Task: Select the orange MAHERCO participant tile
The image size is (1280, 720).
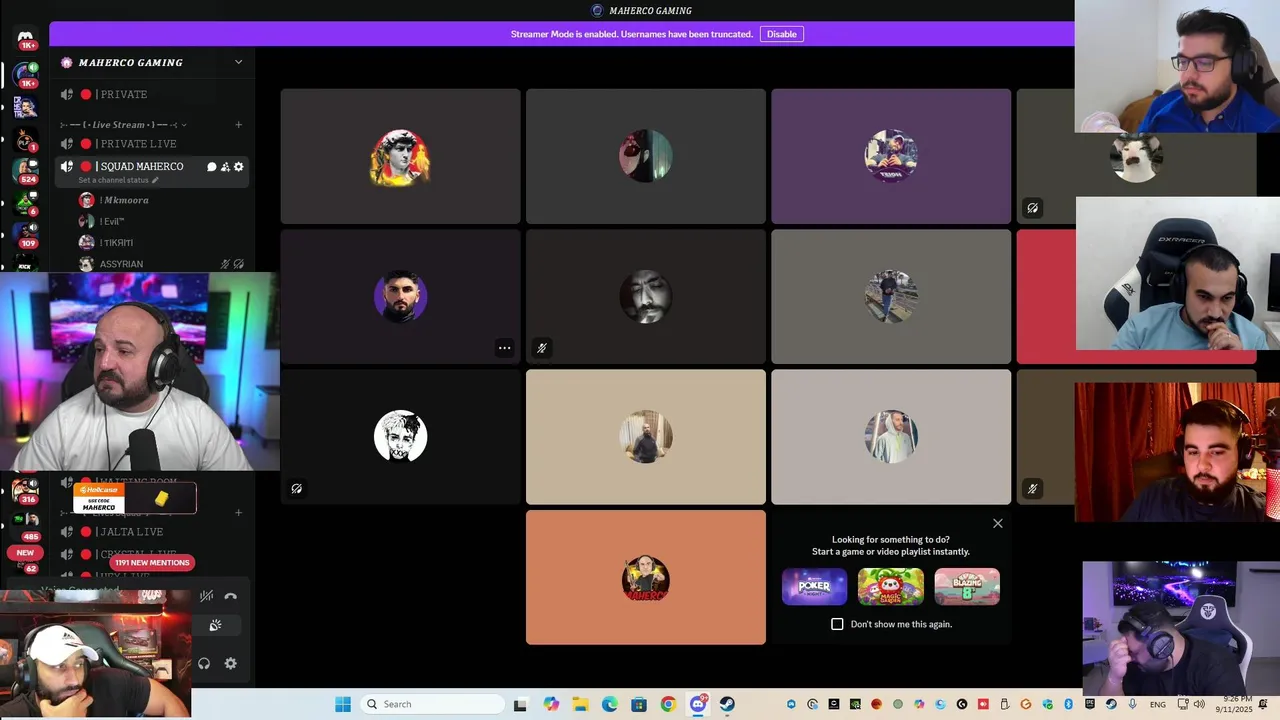Action: point(646,578)
